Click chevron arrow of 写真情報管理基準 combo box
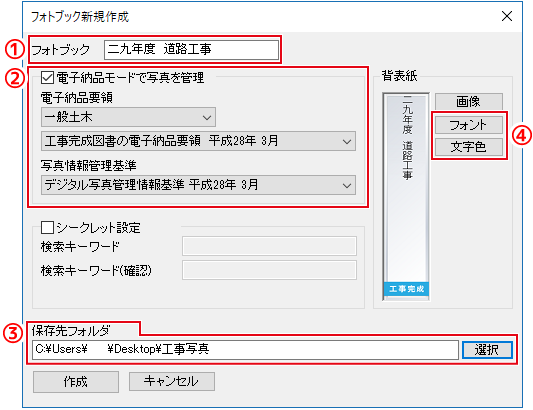 347,185
